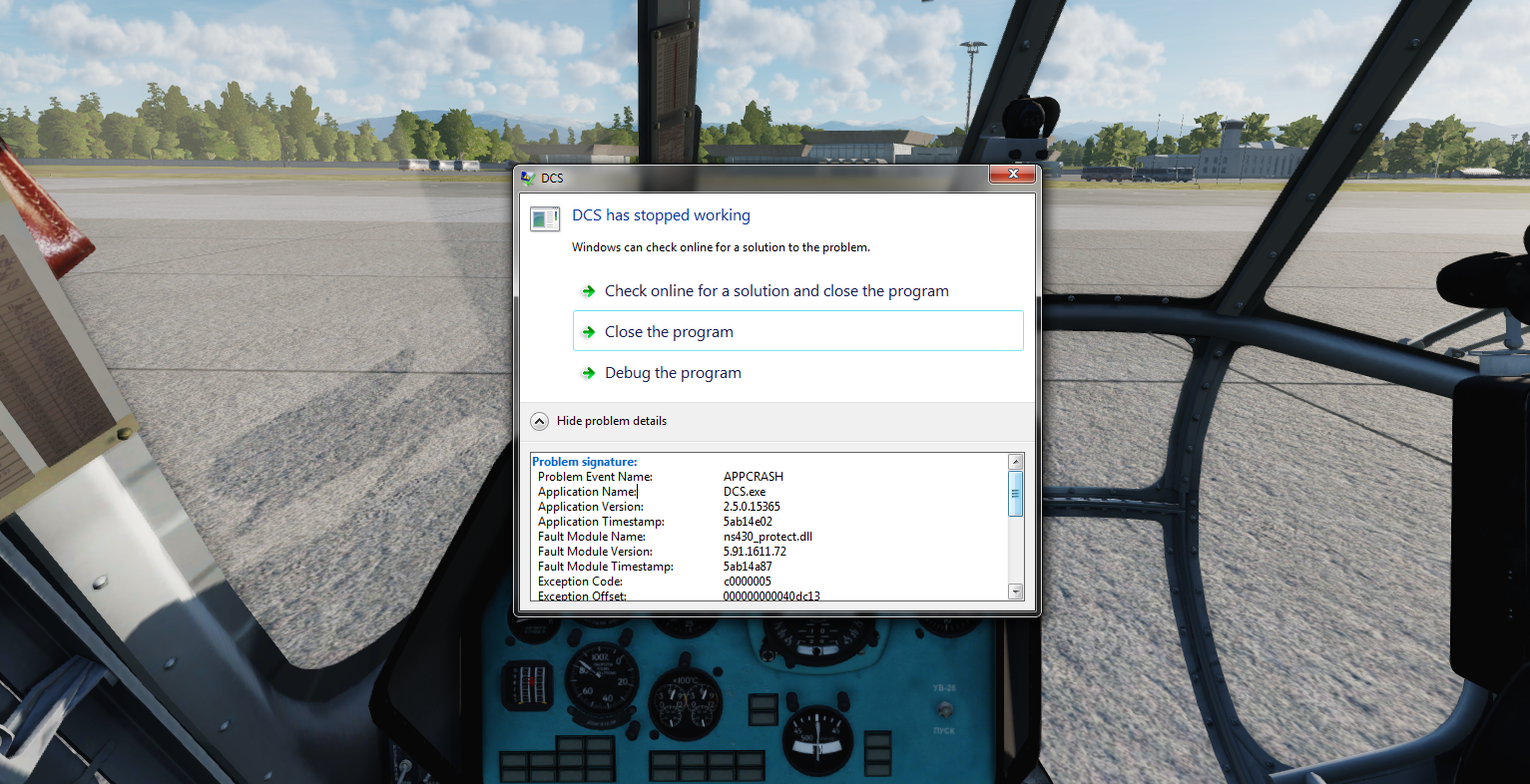Viewport: 1530px width, 784px height.
Task: Collapse details with the round chevron button
Action: (539, 421)
